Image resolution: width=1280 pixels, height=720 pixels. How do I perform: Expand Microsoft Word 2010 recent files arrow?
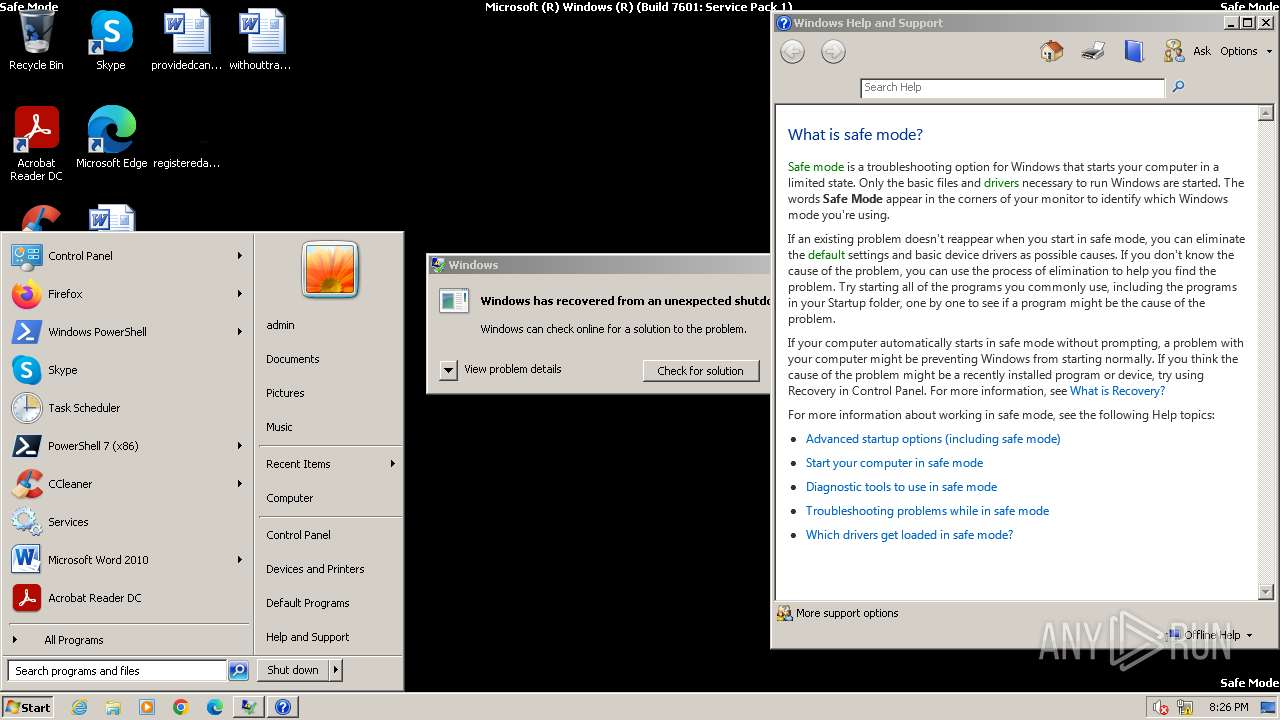[239, 560]
